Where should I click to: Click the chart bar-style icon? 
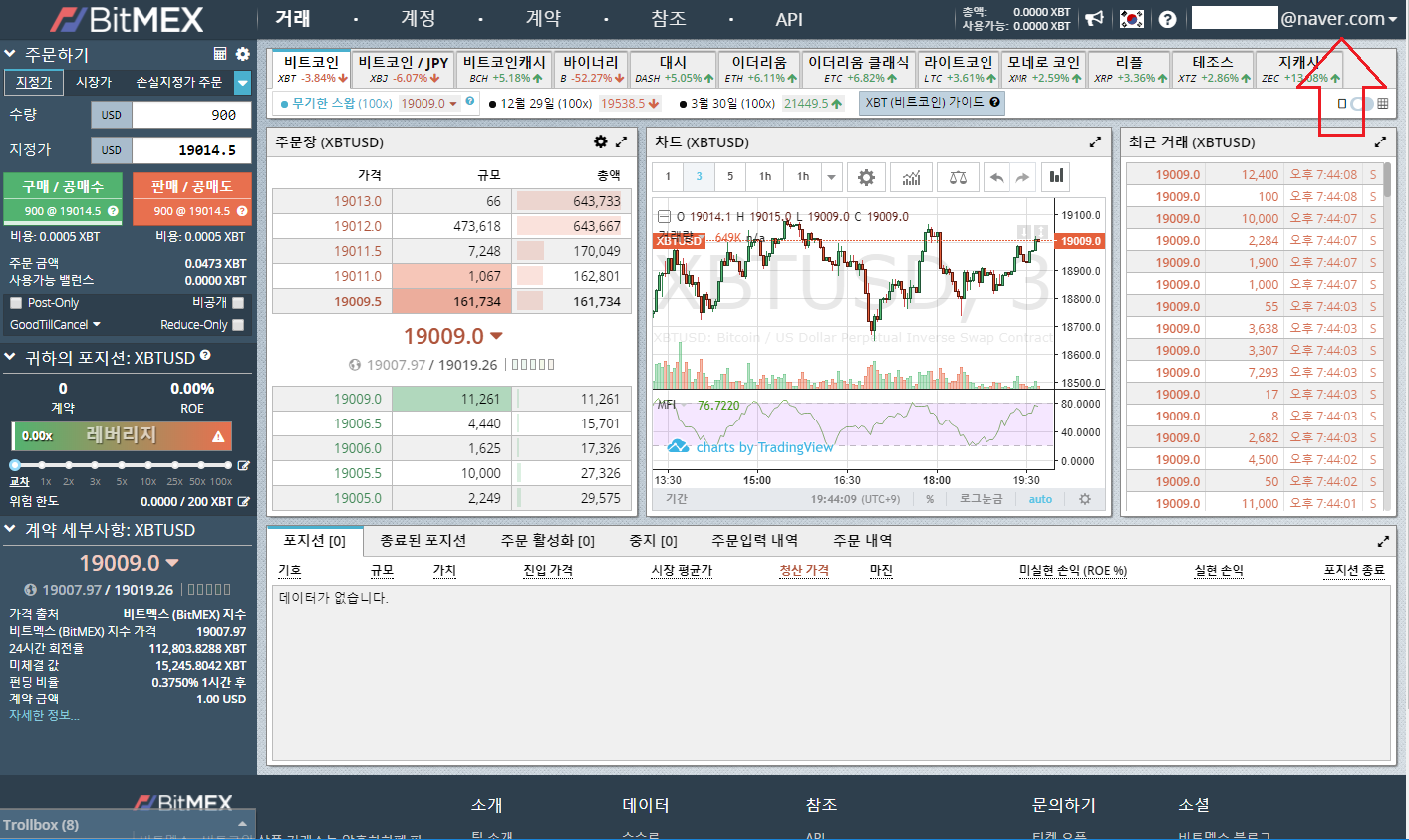click(x=1056, y=177)
